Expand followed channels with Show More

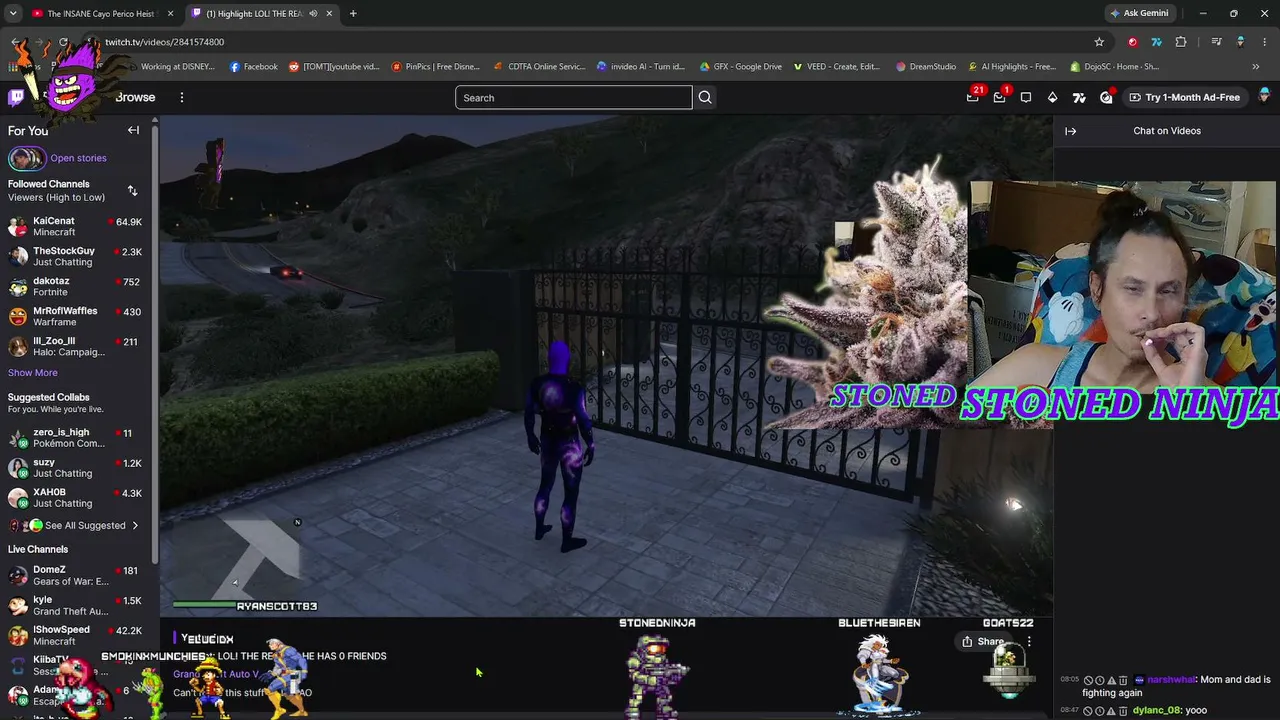point(33,373)
